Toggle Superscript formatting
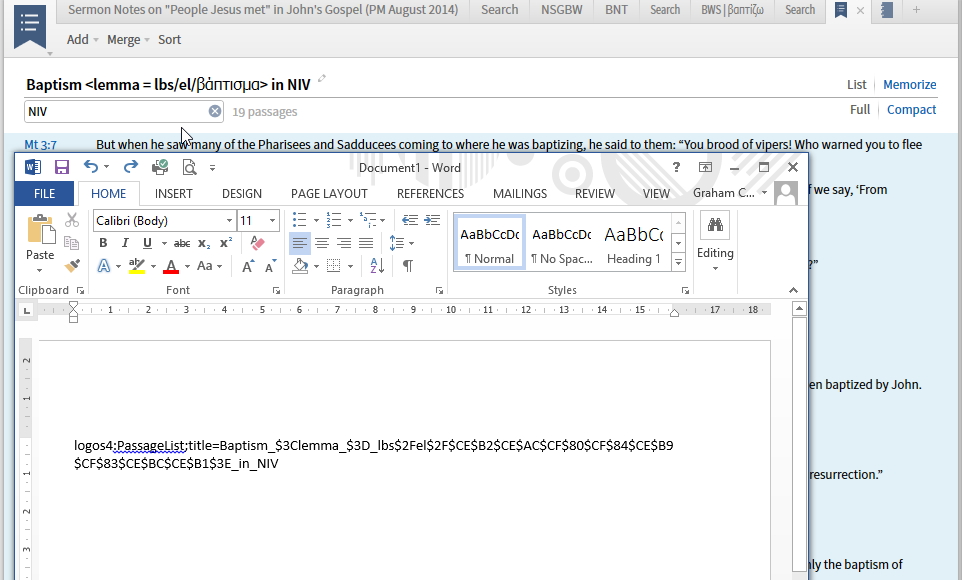Viewport: 962px width, 580px height. (x=226, y=243)
